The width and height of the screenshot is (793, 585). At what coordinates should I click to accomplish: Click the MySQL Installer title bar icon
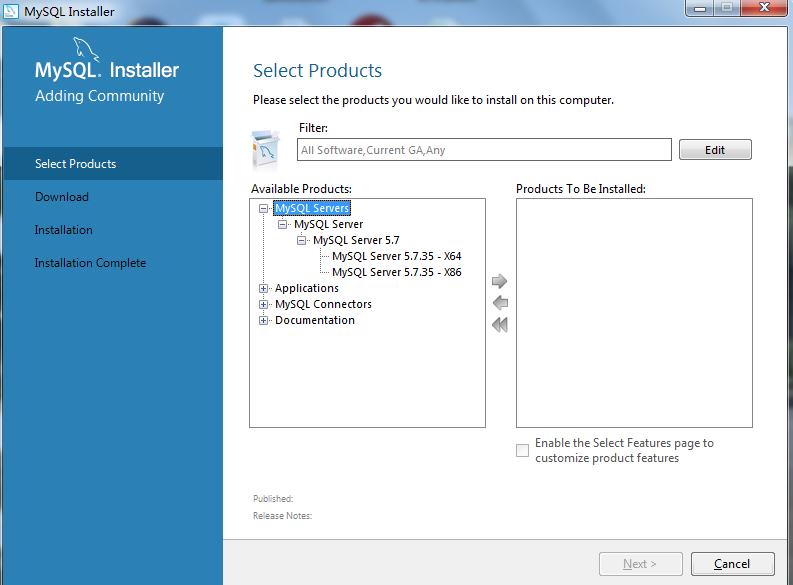[11, 11]
